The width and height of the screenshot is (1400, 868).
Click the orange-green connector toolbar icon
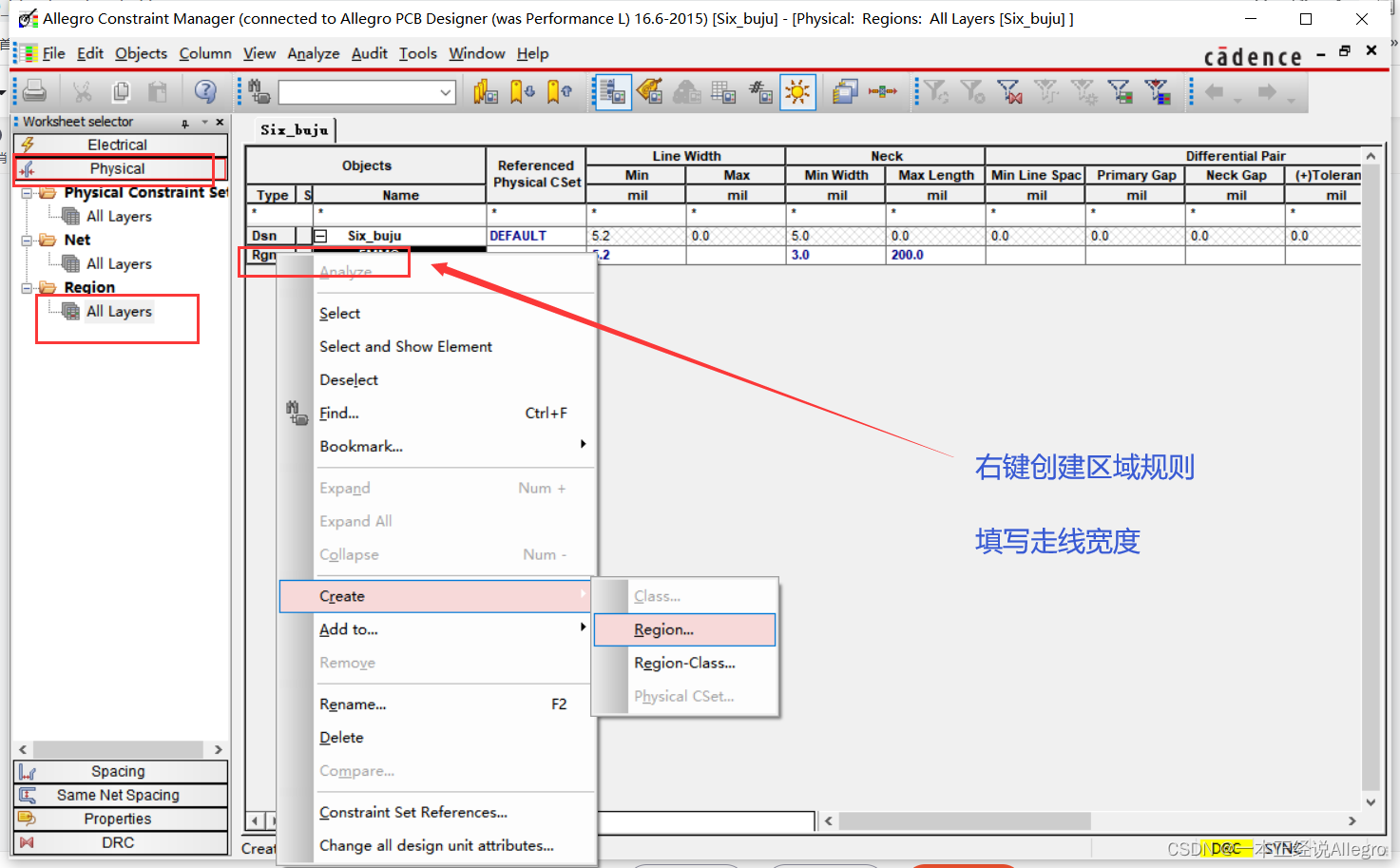(x=882, y=91)
